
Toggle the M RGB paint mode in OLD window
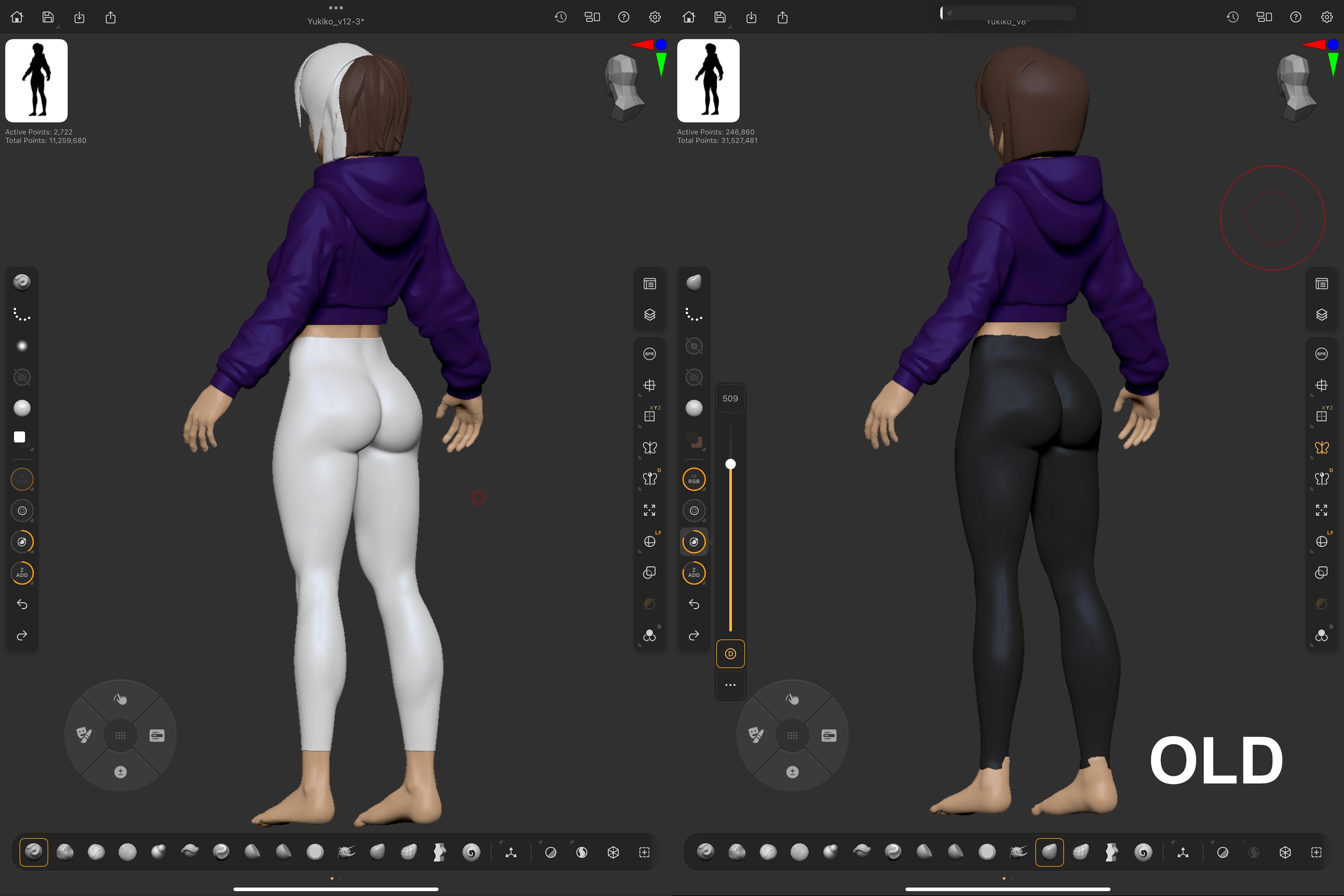click(694, 479)
